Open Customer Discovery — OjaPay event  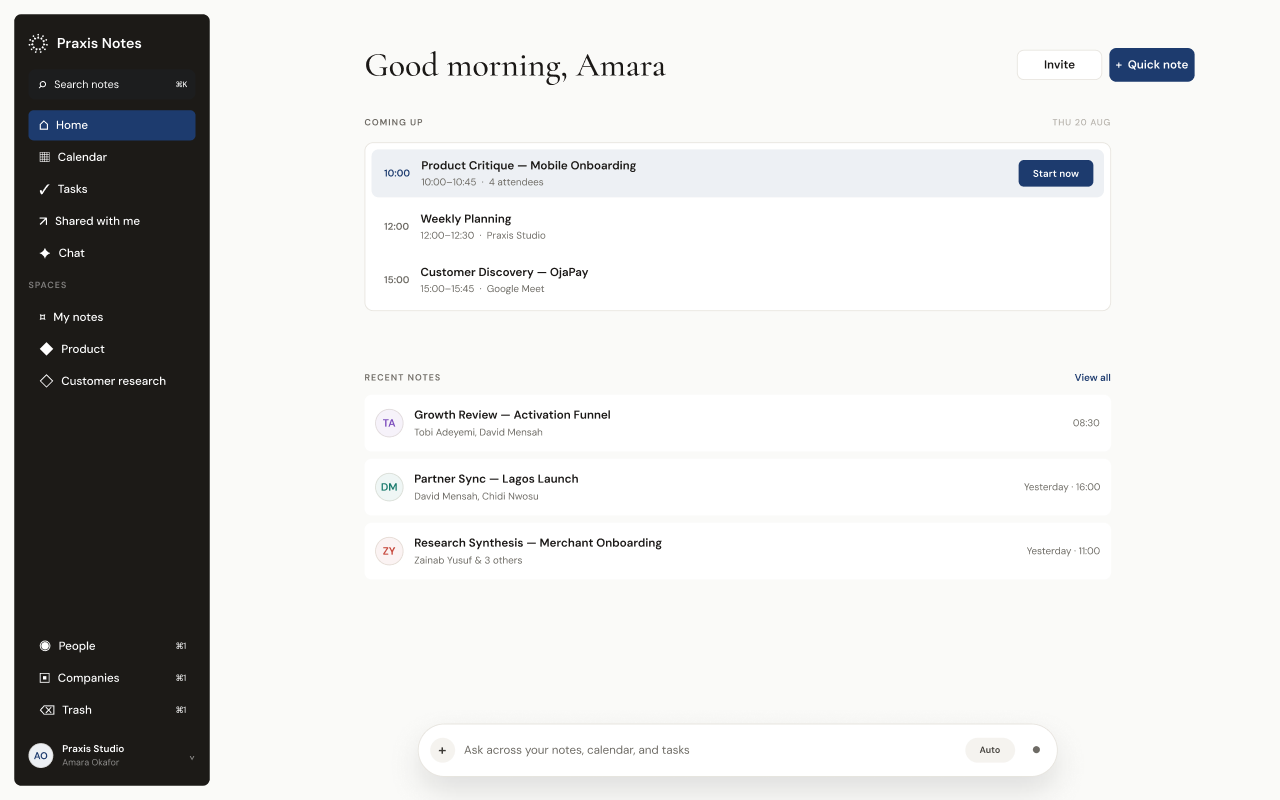pos(738,280)
